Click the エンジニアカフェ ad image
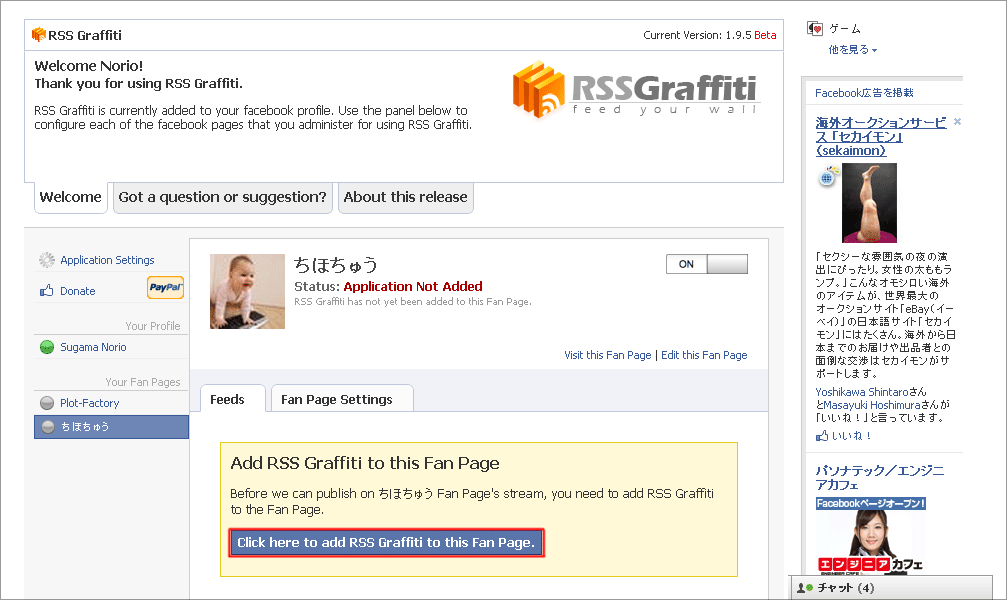Viewport: 1007px width, 600px height. pos(870,534)
